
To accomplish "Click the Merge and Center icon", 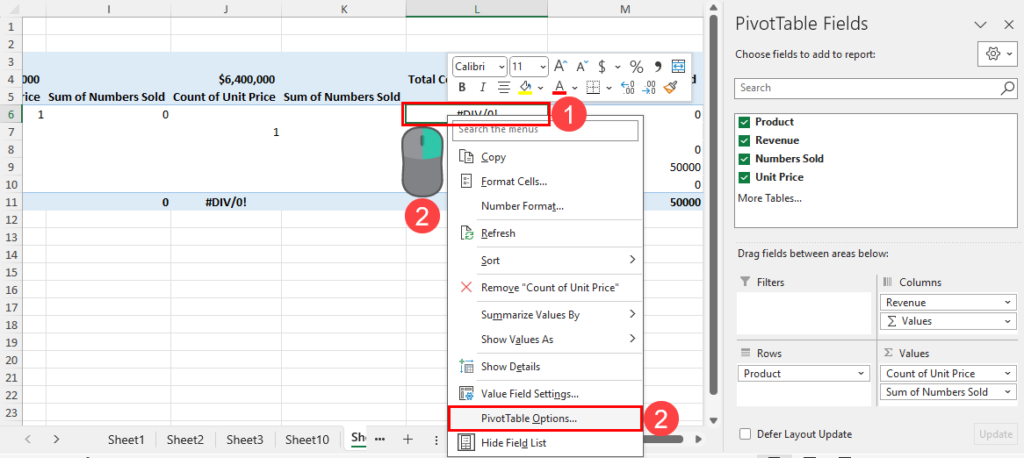I will pyautogui.click(x=678, y=66).
